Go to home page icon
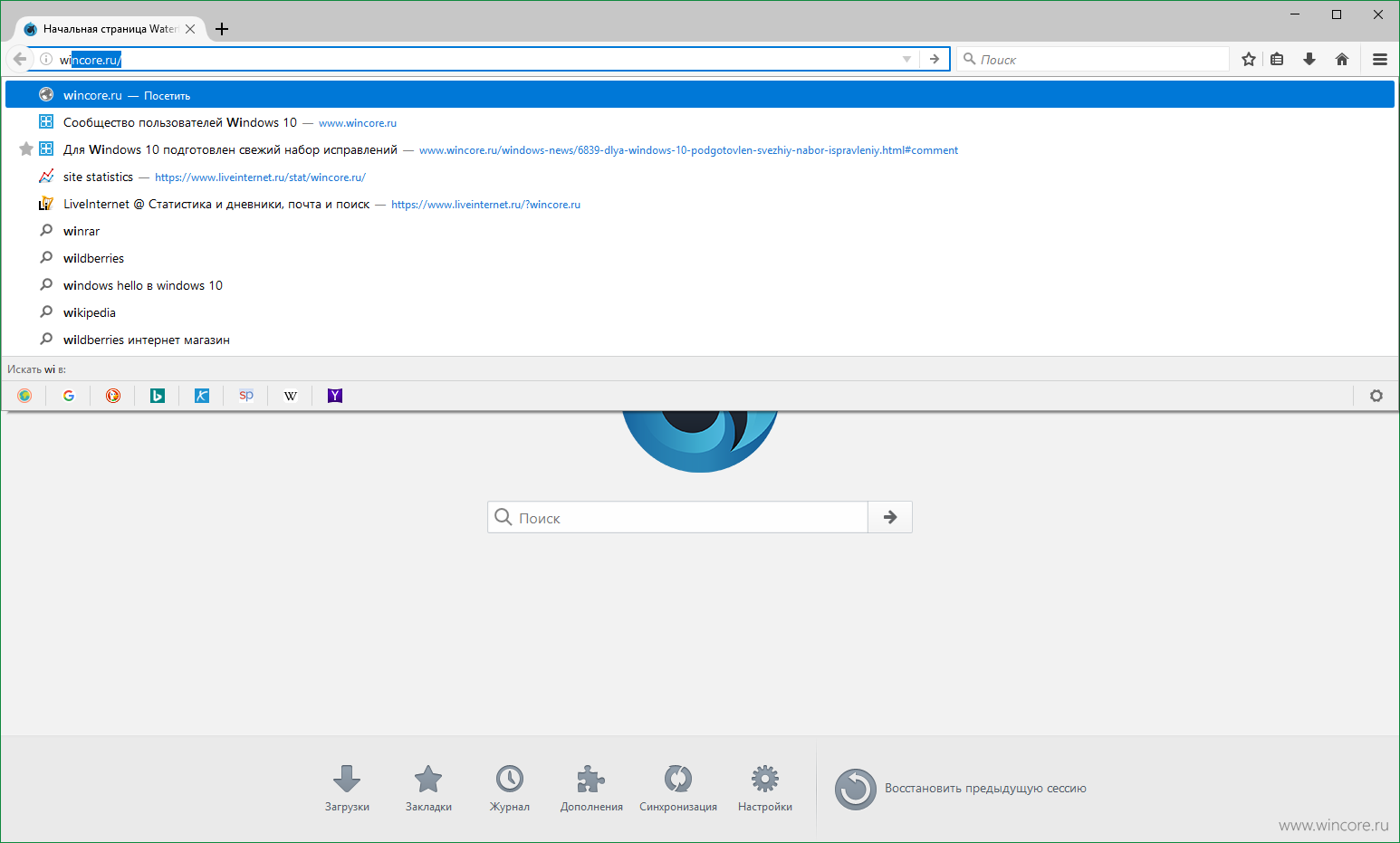This screenshot has height=843, width=1400. point(1342,60)
